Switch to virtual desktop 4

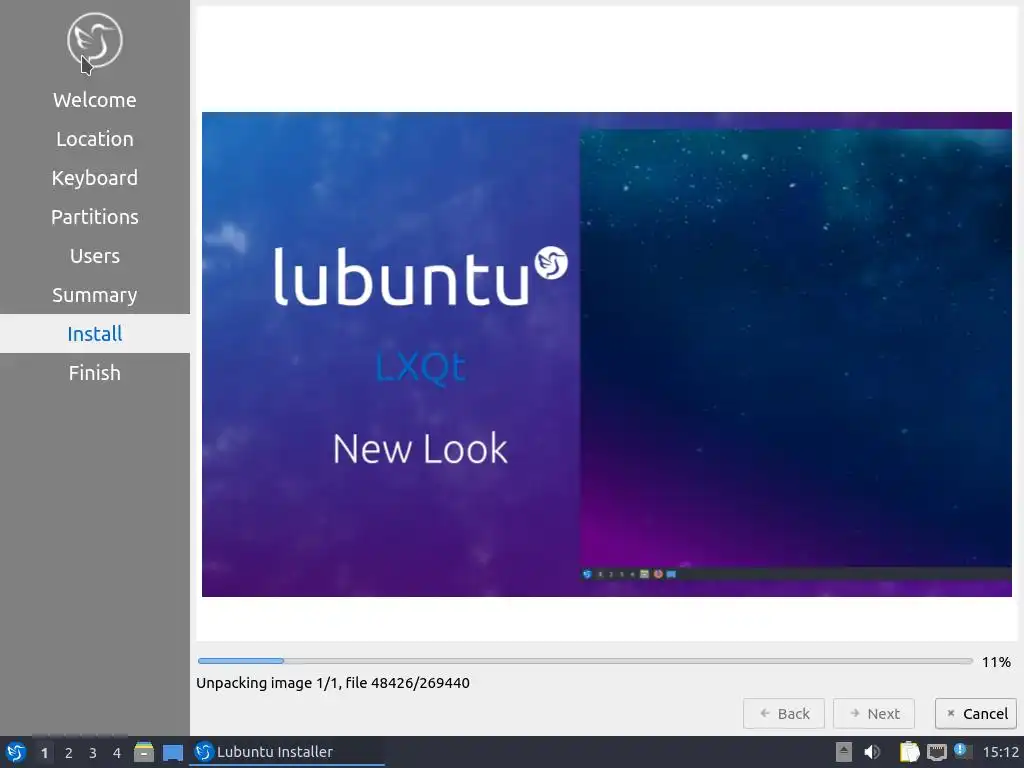117,753
